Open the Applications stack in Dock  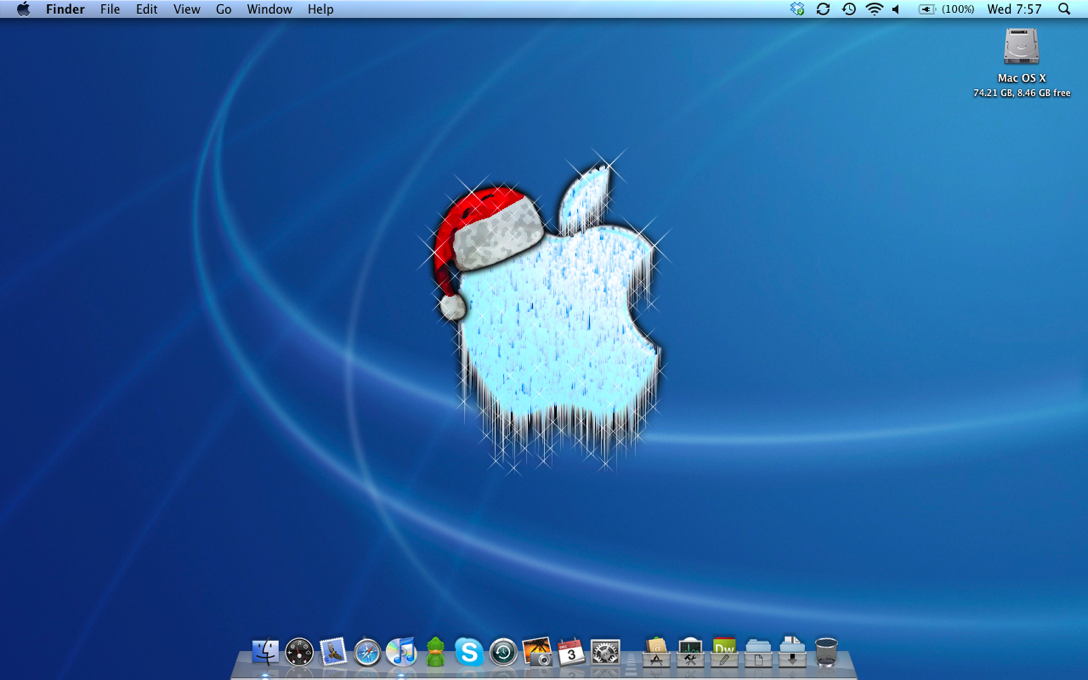pyautogui.click(x=656, y=652)
